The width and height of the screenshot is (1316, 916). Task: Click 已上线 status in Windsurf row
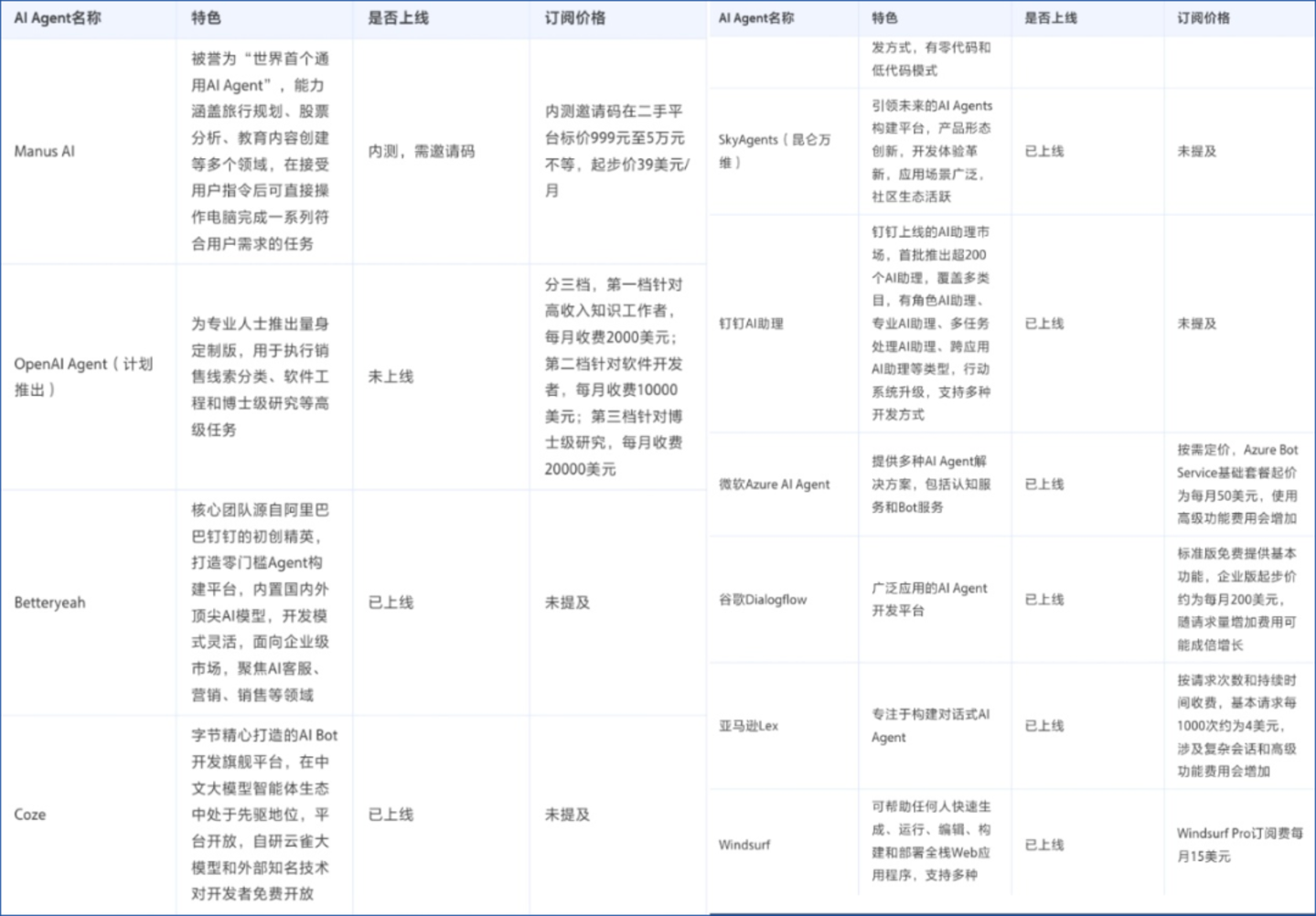[x=1044, y=845]
